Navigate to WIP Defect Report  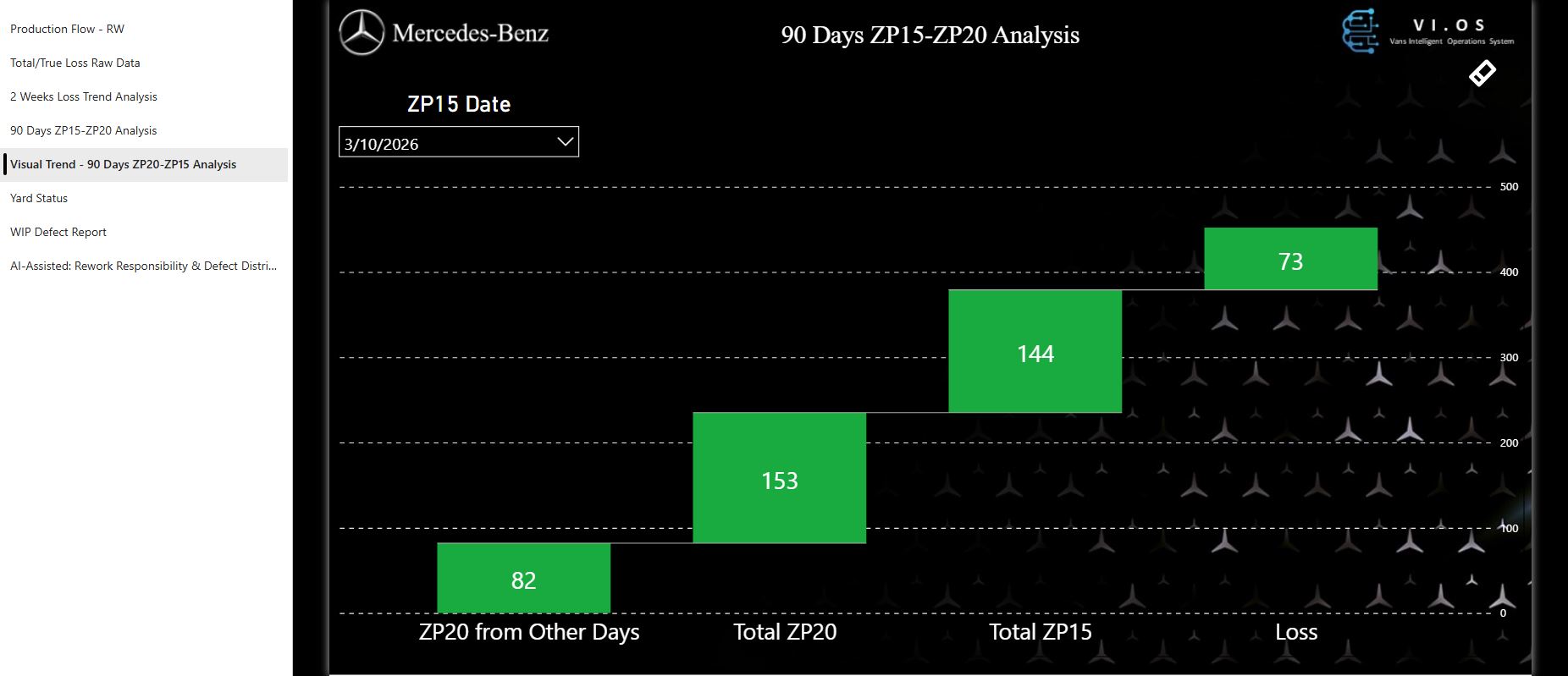58,232
